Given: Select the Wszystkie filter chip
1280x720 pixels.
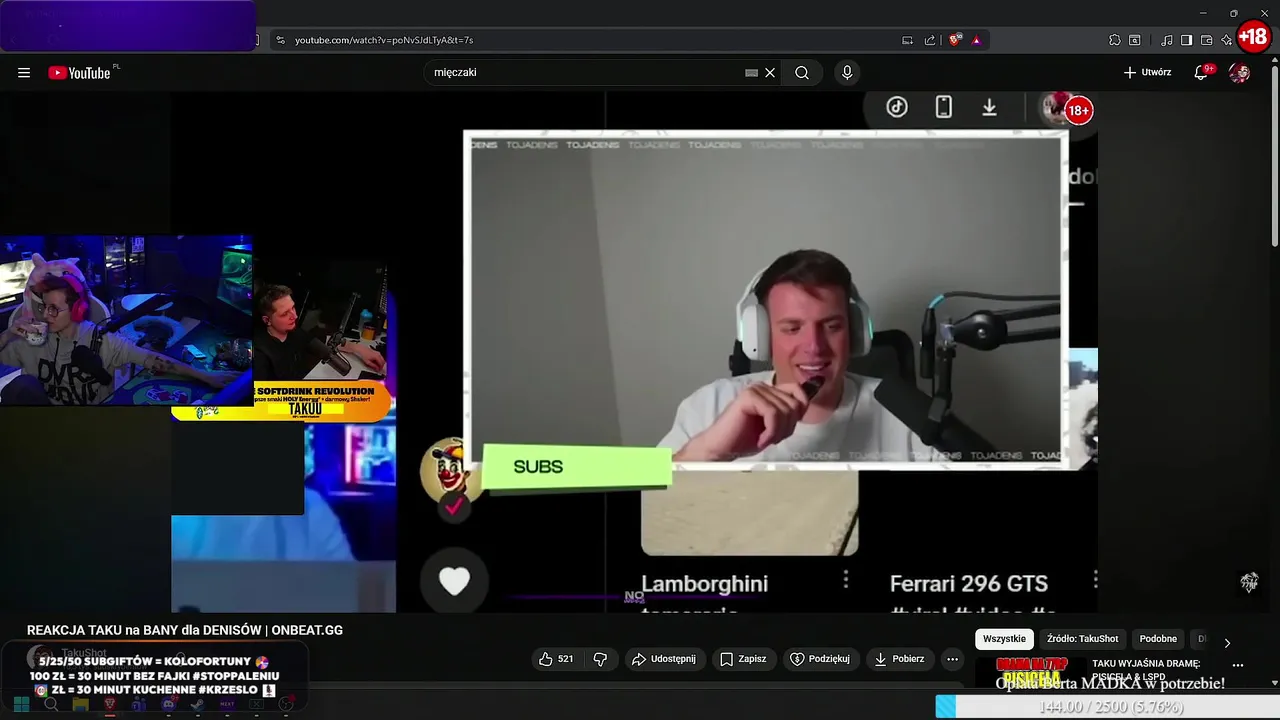Looking at the screenshot, I should tap(1004, 639).
